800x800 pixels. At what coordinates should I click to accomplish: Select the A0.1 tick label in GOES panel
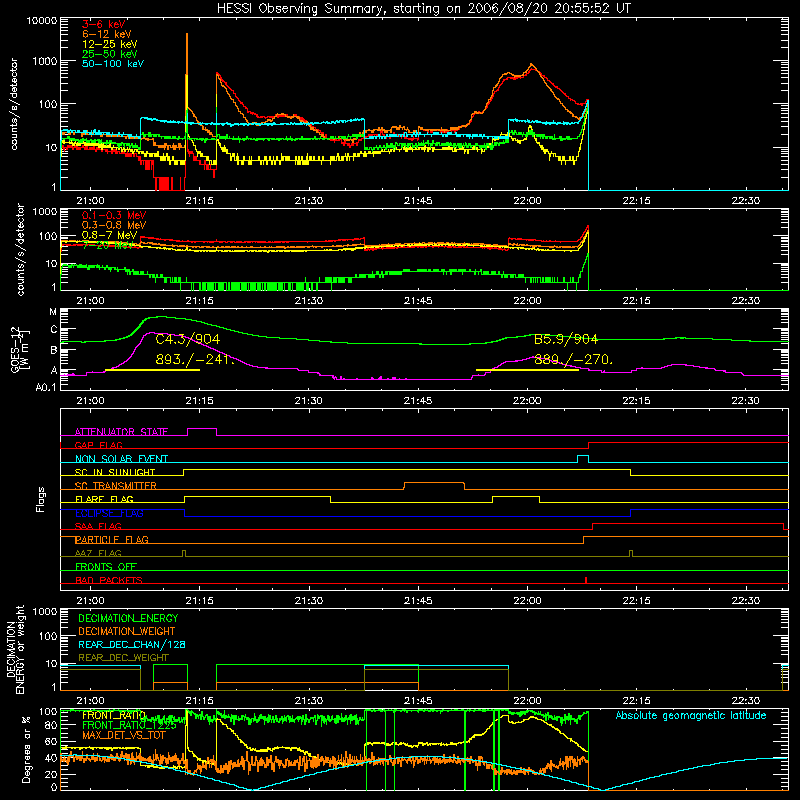pos(46,388)
